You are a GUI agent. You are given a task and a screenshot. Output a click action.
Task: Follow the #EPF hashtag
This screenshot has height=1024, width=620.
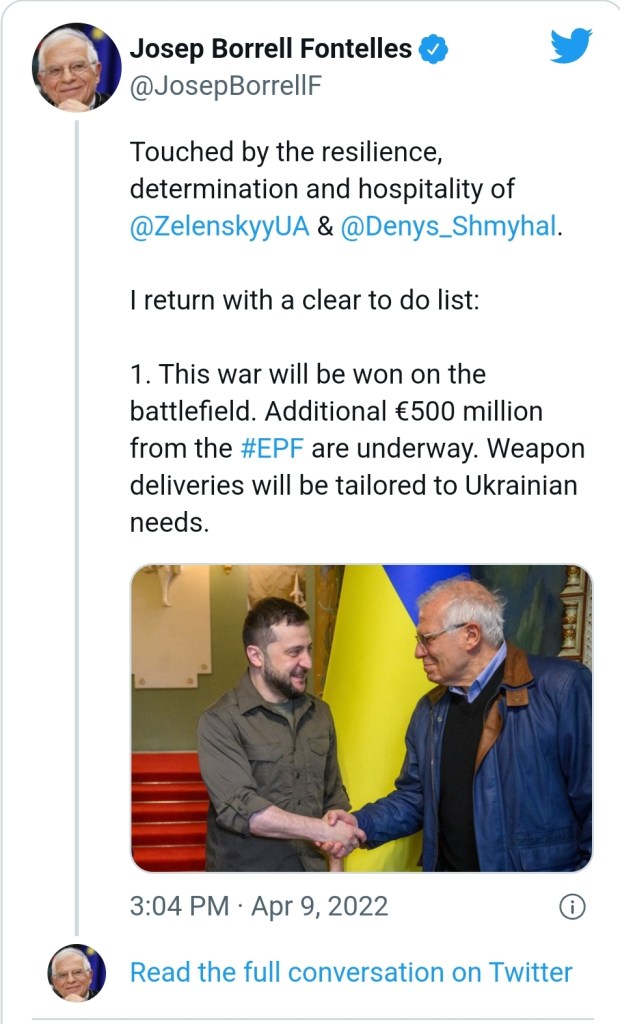272,448
